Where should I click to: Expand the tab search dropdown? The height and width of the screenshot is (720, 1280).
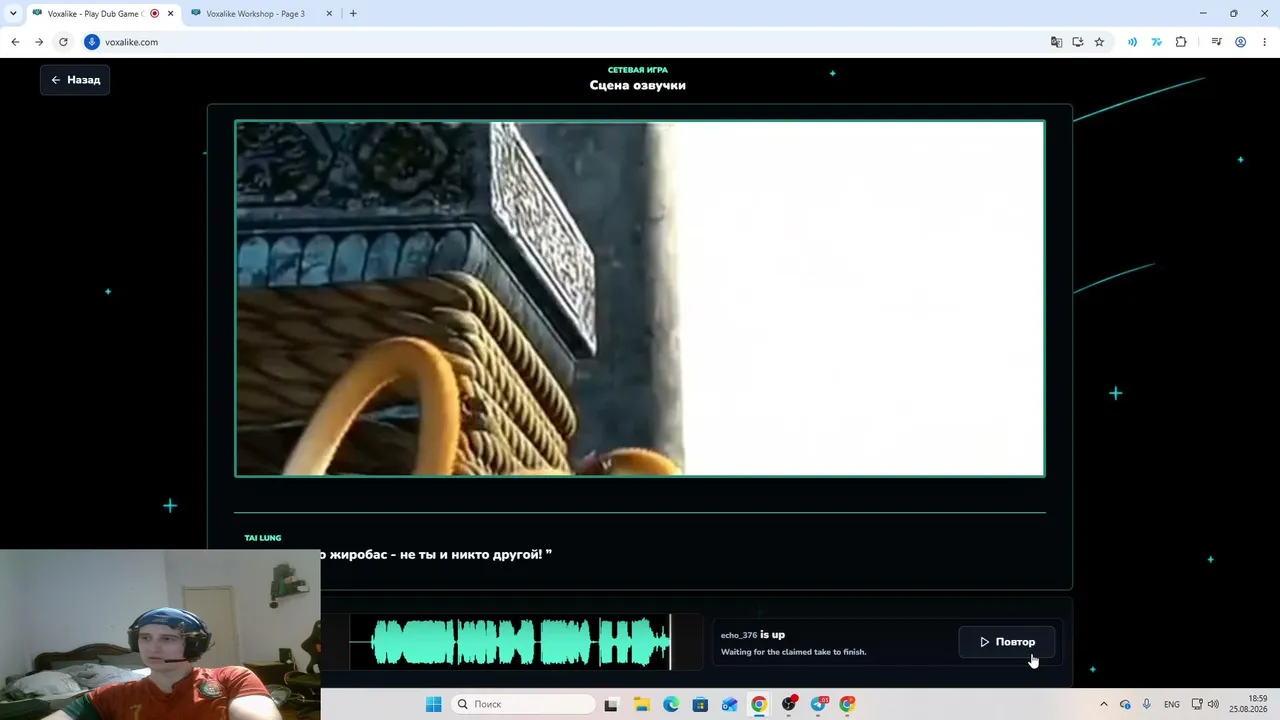(x=13, y=14)
